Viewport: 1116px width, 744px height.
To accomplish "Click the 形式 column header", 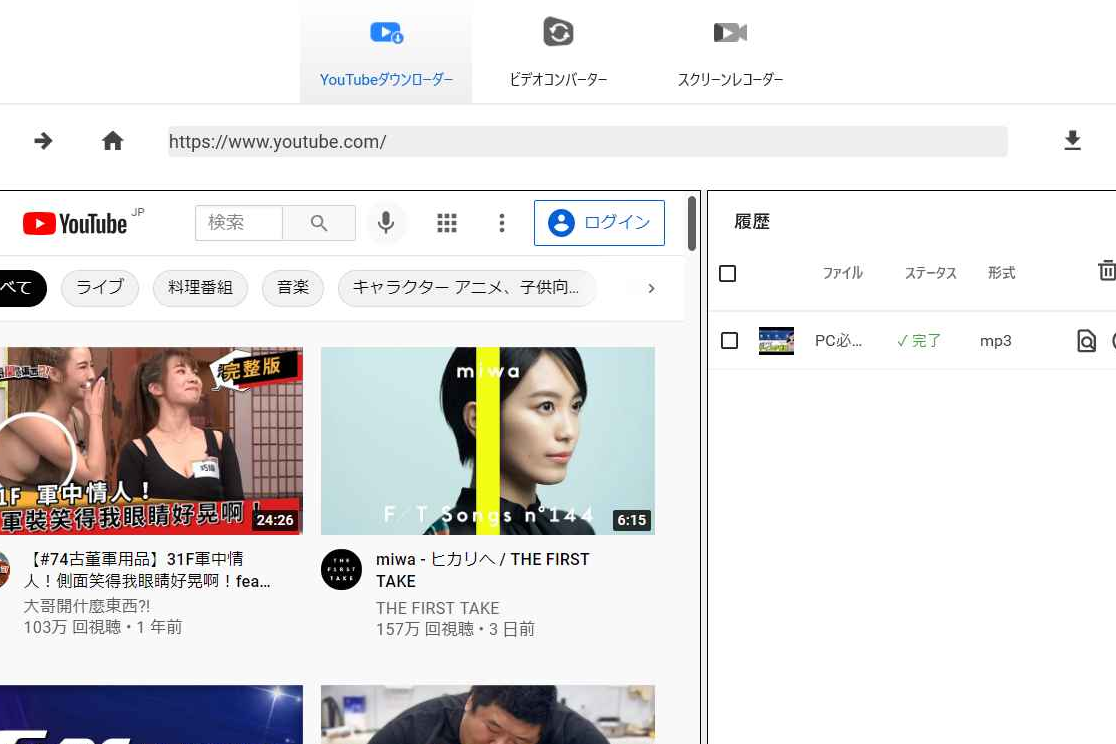I will [x=1001, y=273].
